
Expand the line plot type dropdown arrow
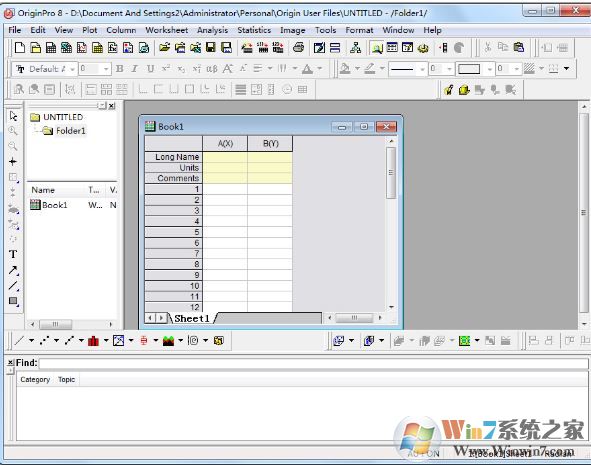[31, 341]
